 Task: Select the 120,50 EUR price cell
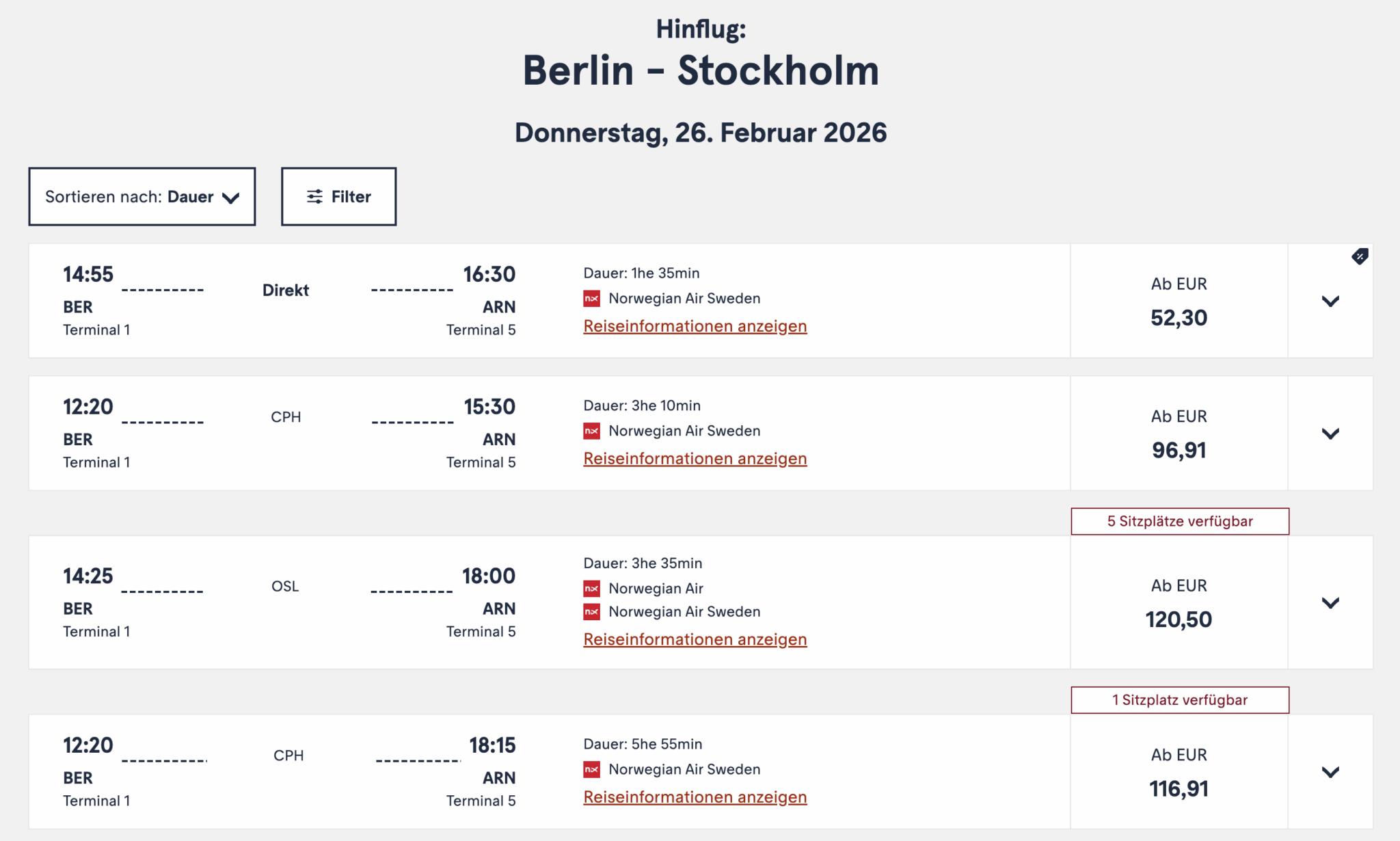point(1179,603)
